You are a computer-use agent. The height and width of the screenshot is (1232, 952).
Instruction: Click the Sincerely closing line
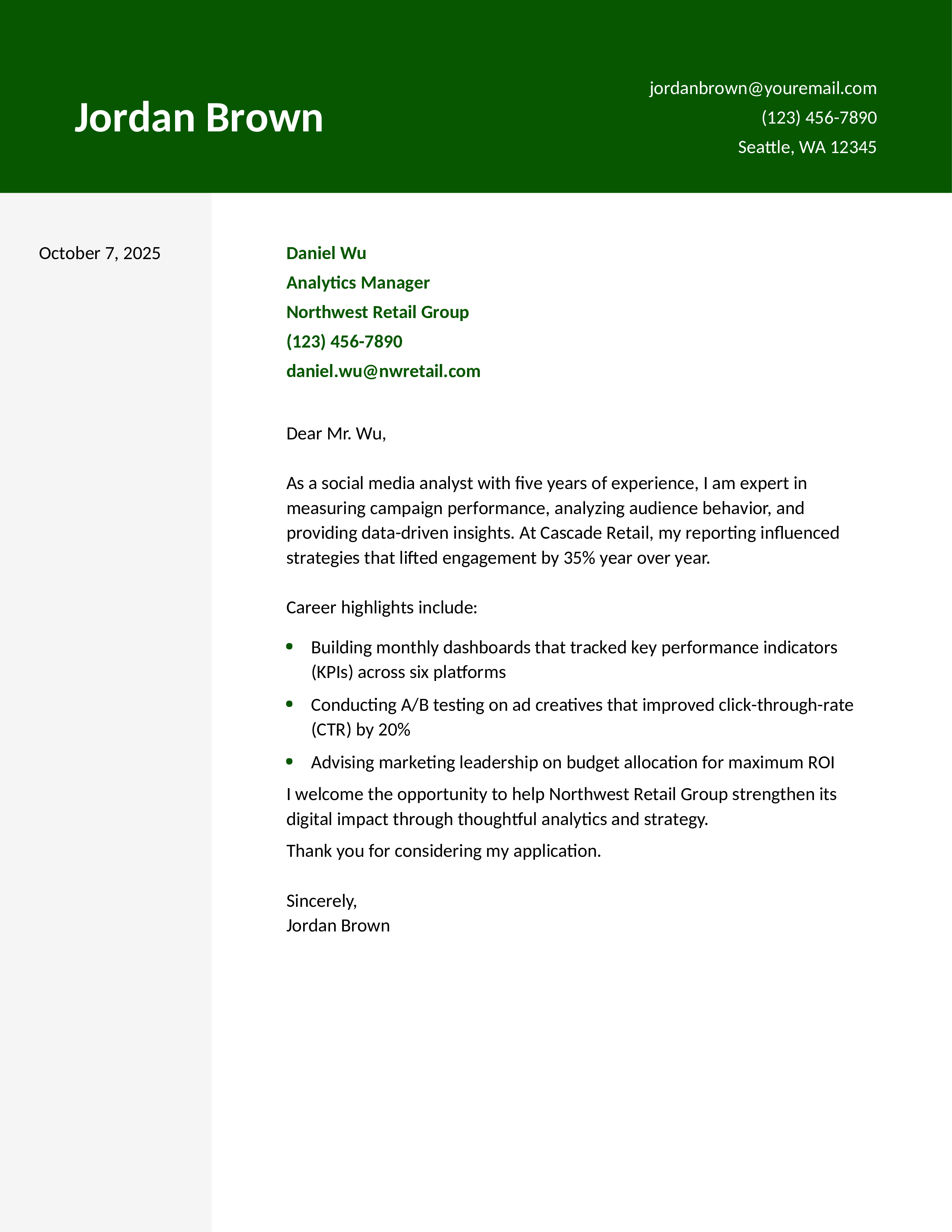click(321, 901)
